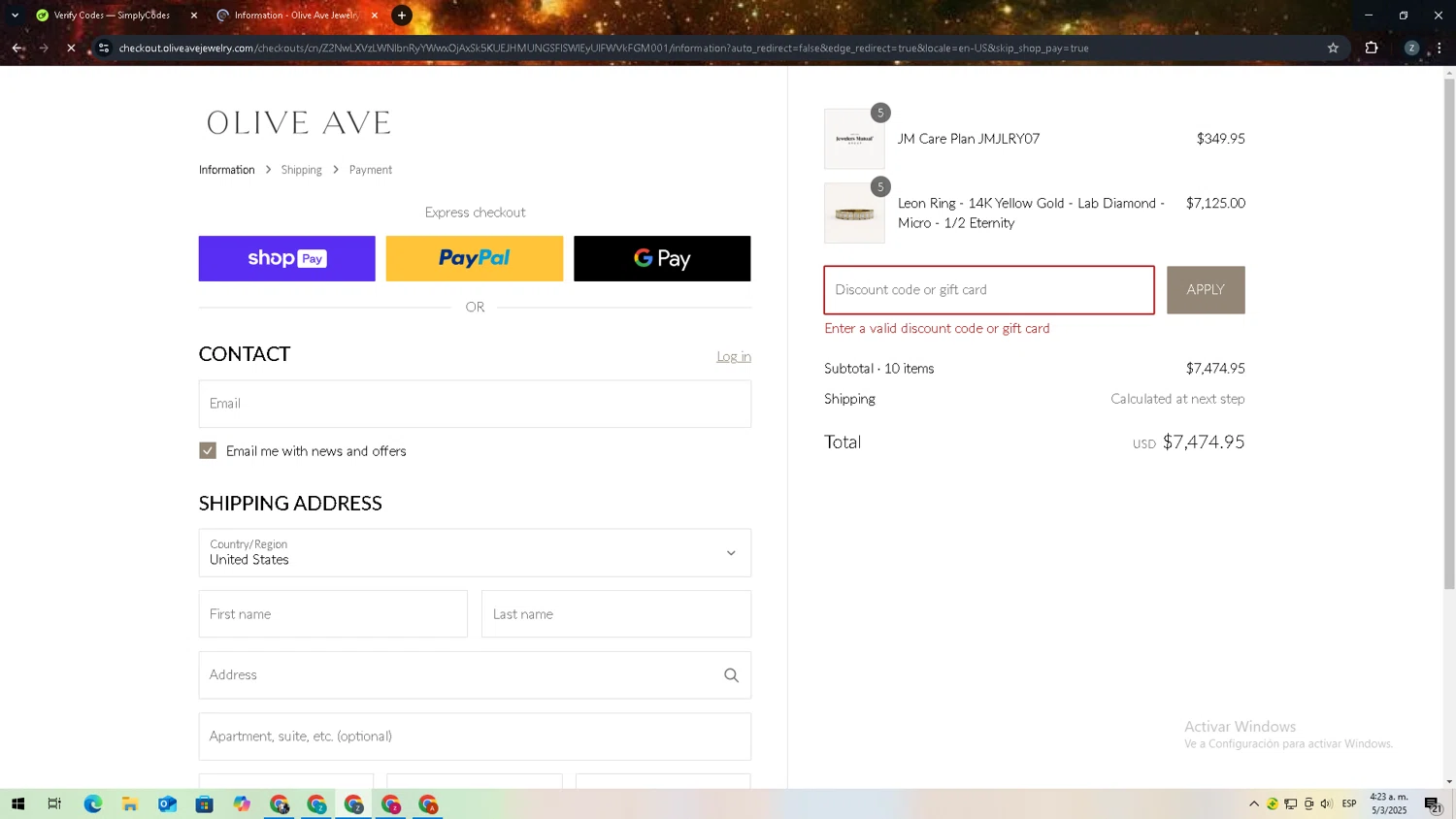The height and width of the screenshot is (819, 1456).
Task: Open the Country/Region dropdown
Action: [475, 553]
